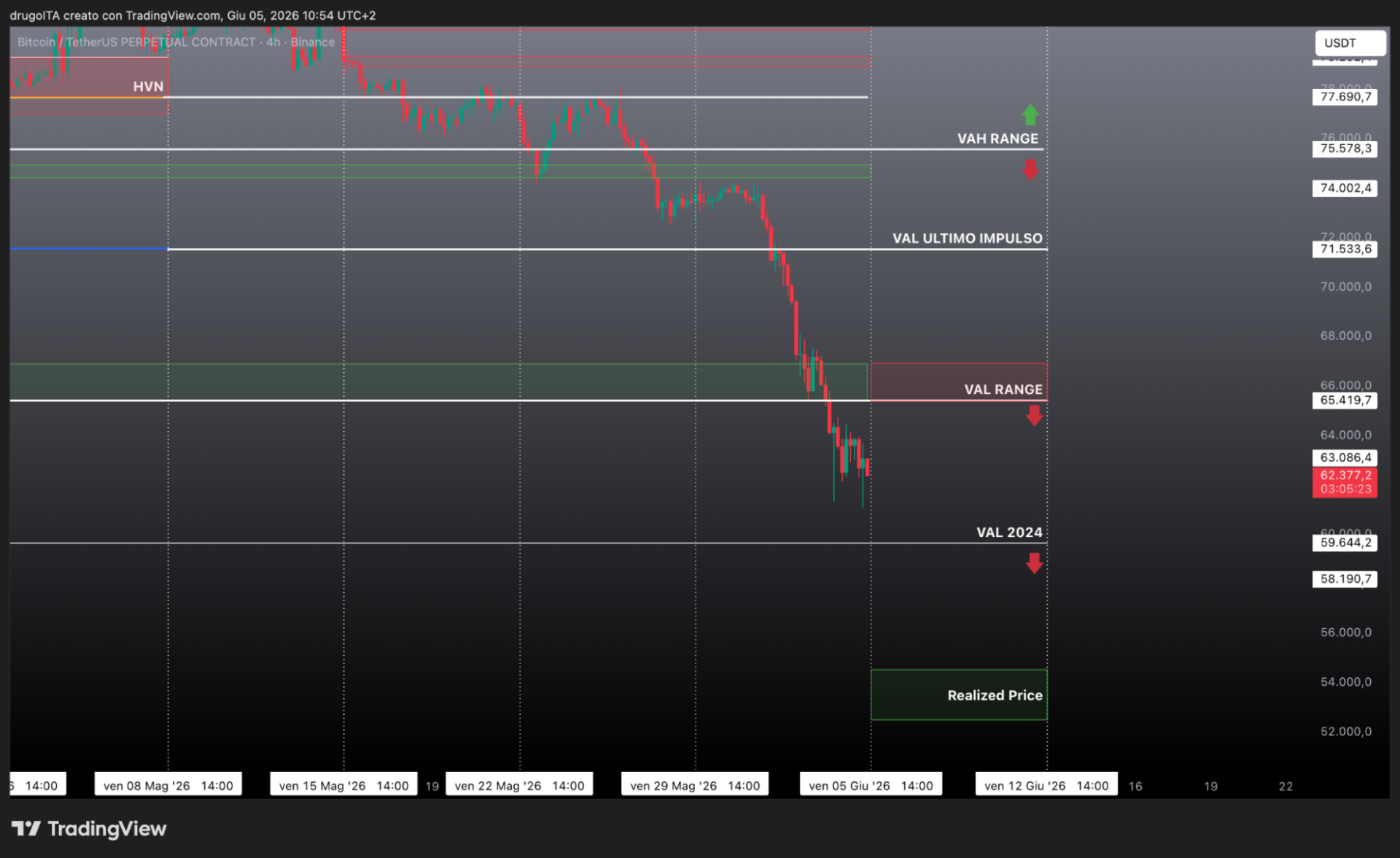Image resolution: width=1400 pixels, height=858 pixels.
Task: Click the 63.086,4 price label
Action: [x=1345, y=458]
